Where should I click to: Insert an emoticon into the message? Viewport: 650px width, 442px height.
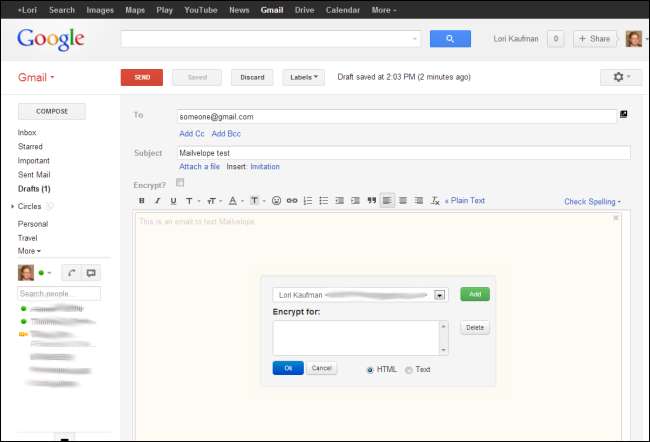click(x=276, y=201)
